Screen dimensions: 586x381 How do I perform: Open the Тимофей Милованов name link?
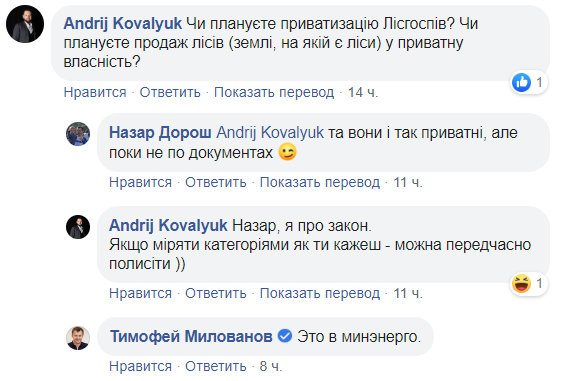pyautogui.click(x=191, y=337)
